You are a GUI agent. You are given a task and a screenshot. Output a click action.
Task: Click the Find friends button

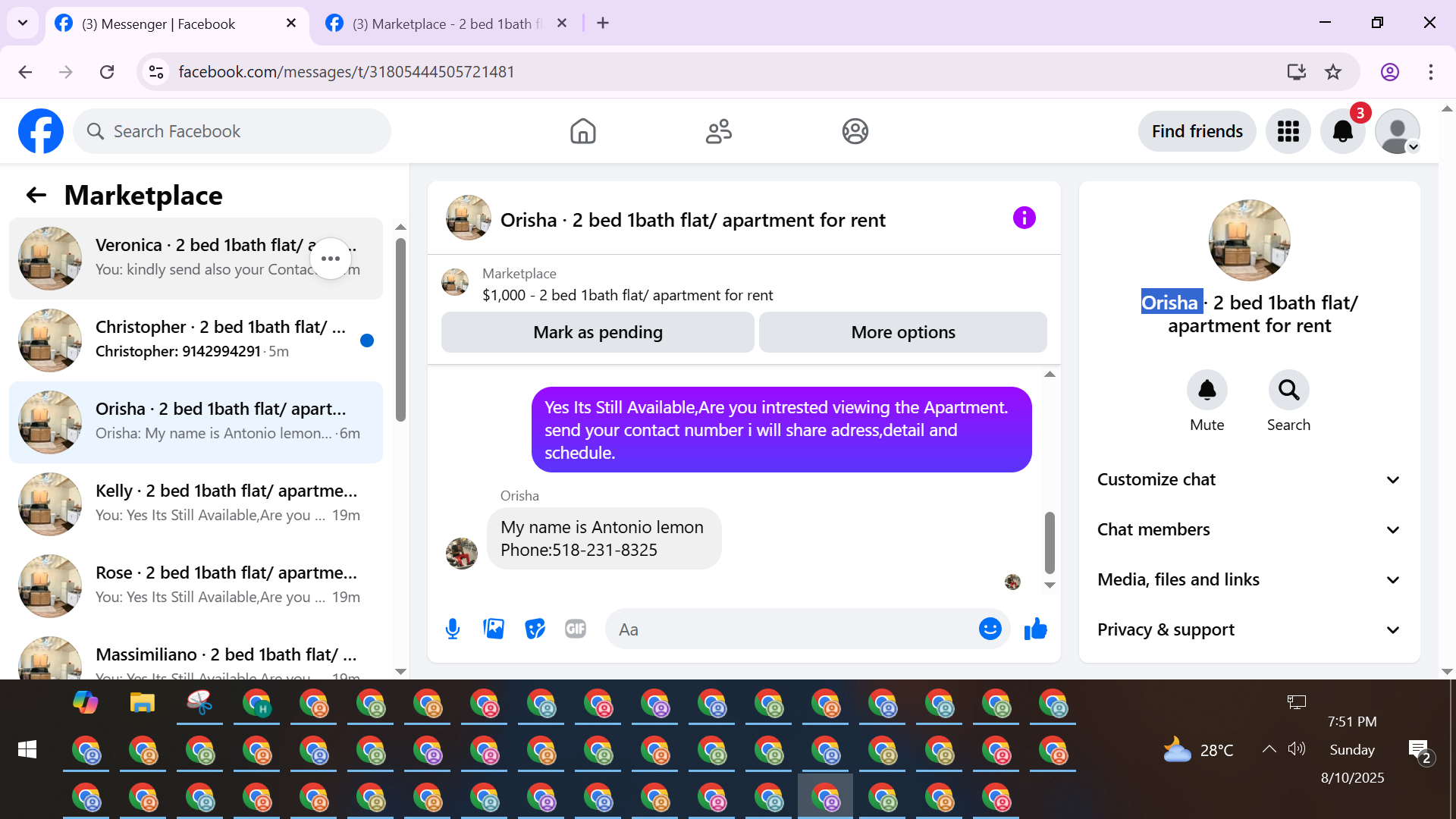click(x=1197, y=131)
